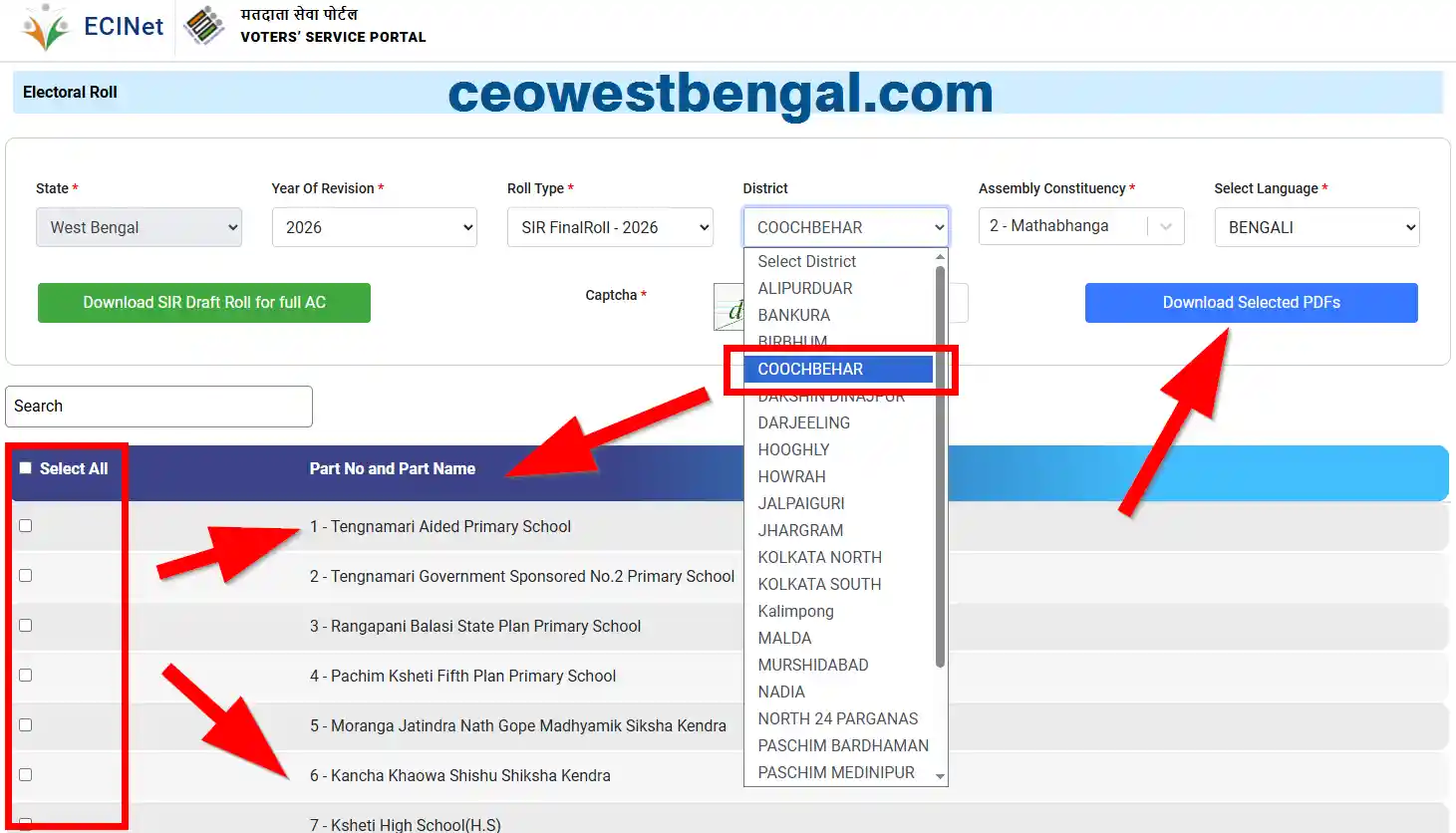Check the box for Kancha Khaowa Shishu Shiksha Kendra
Viewport: 1456px width, 833px height.
[25, 774]
